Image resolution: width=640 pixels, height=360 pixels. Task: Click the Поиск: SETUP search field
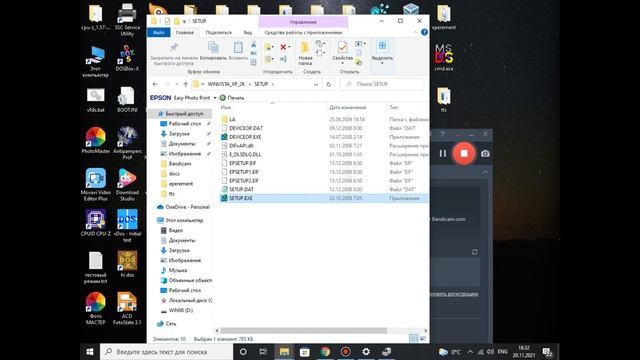point(382,84)
